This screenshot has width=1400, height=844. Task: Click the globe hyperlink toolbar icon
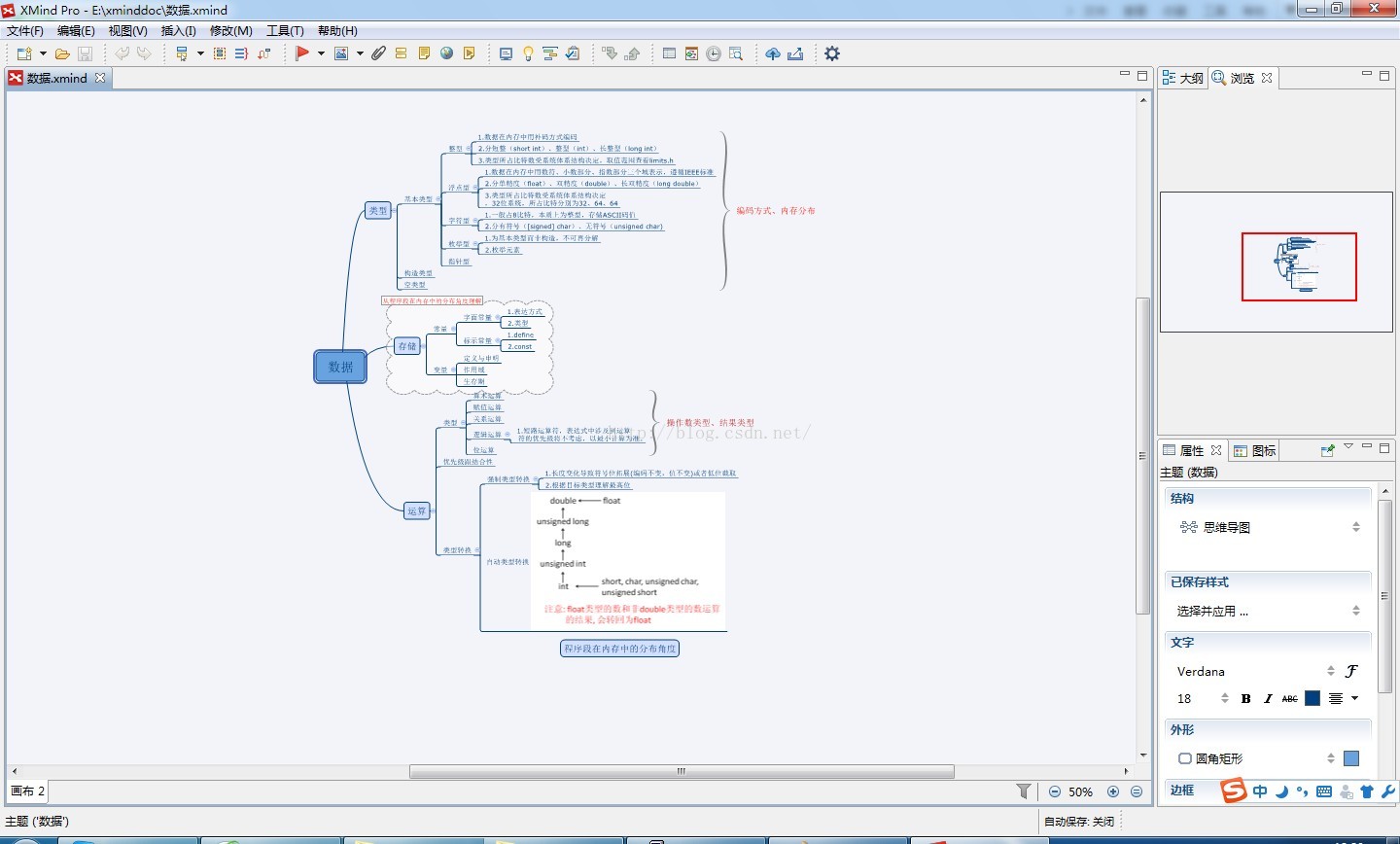click(446, 53)
